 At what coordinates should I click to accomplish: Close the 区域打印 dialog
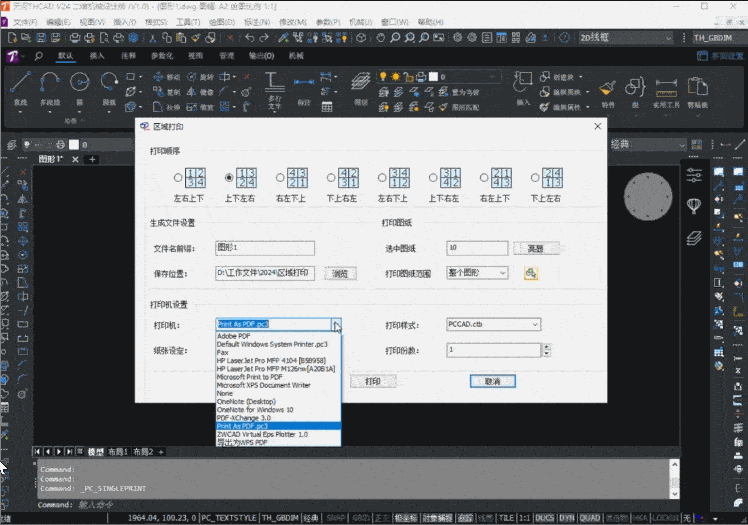click(x=598, y=126)
